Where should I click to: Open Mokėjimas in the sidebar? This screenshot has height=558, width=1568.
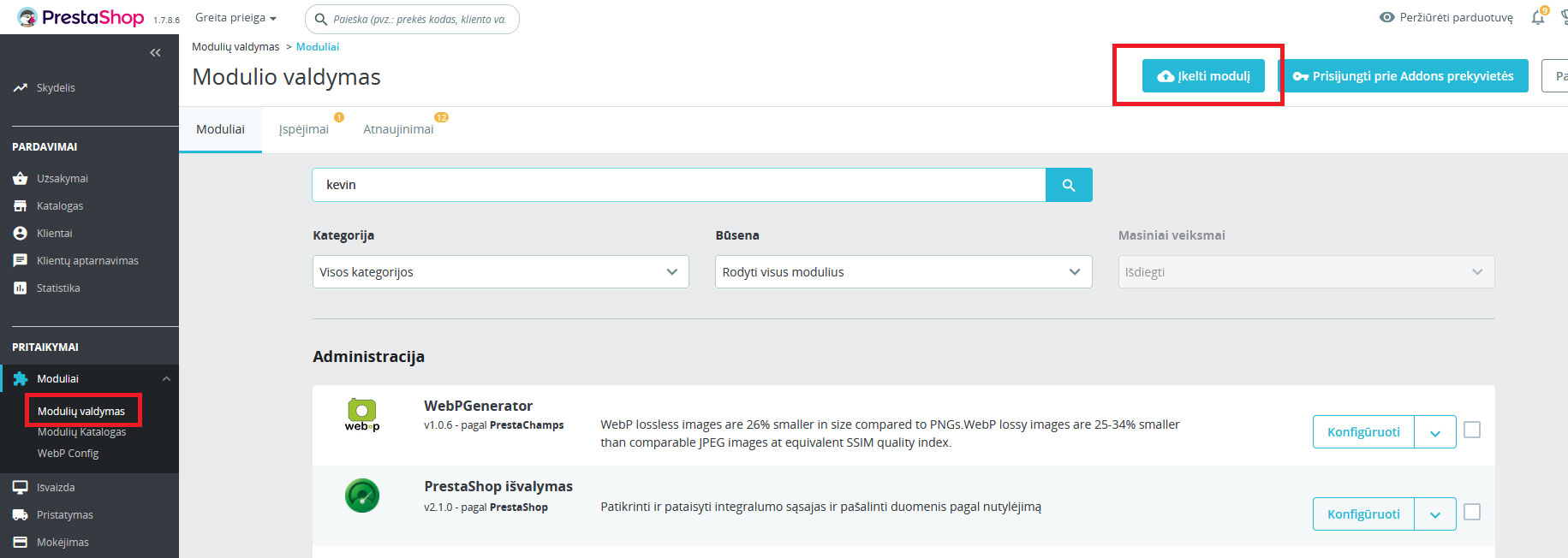[63, 542]
